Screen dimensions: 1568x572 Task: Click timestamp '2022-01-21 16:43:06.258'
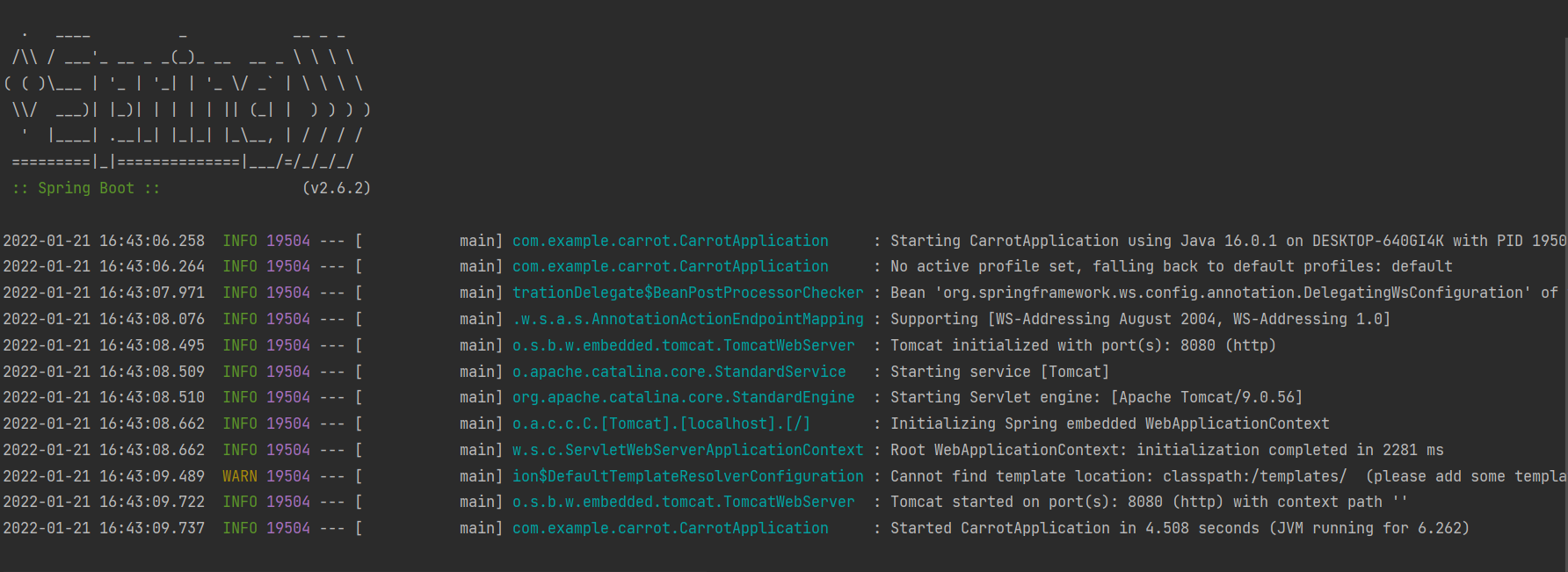point(104,241)
